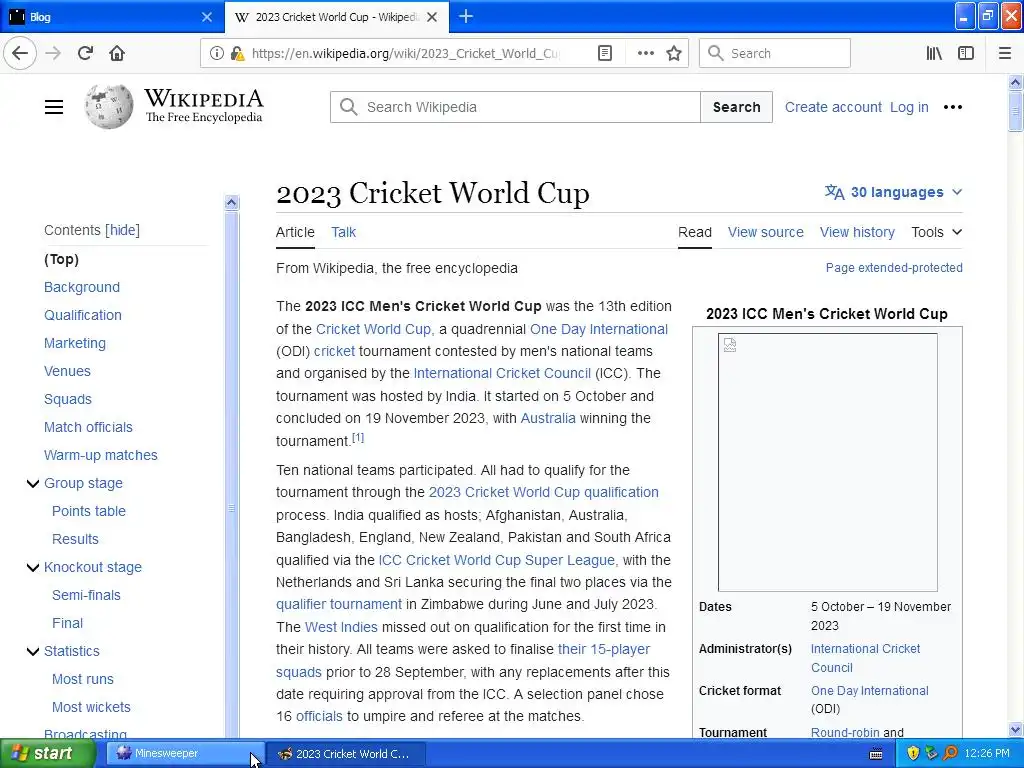Hide the Contents sidebar
Image resolution: width=1024 pixels, height=768 pixels.
[x=123, y=230]
